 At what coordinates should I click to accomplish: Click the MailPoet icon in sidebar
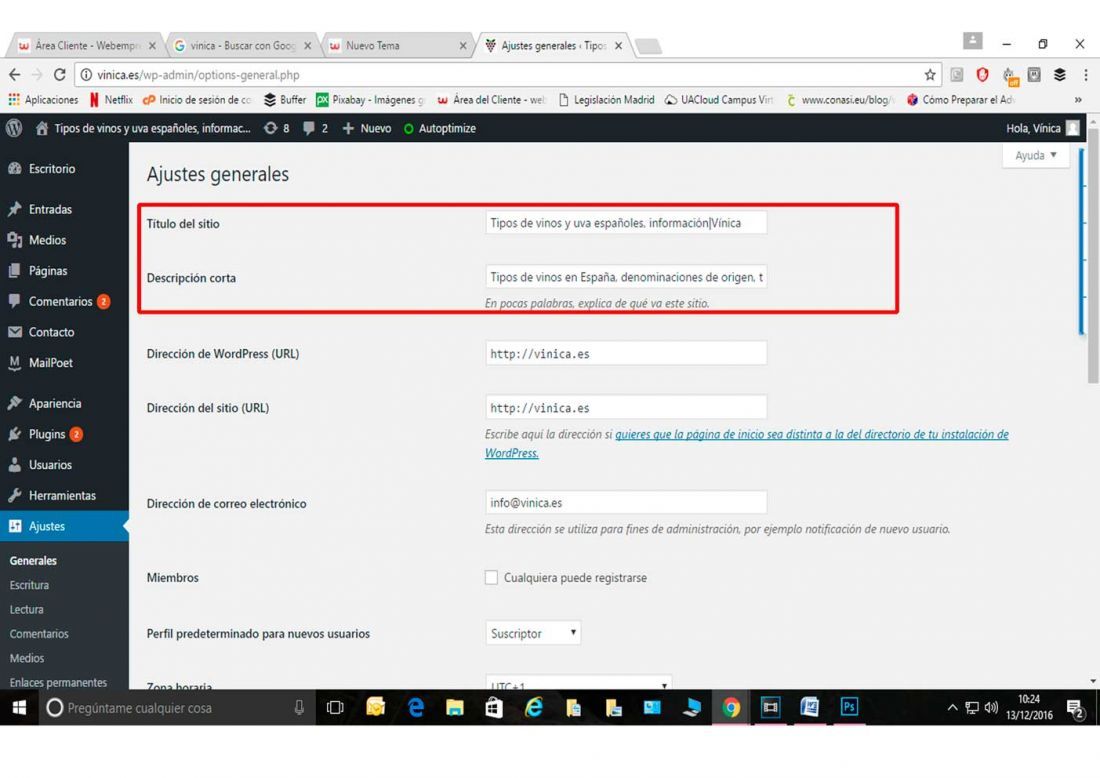[15, 363]
